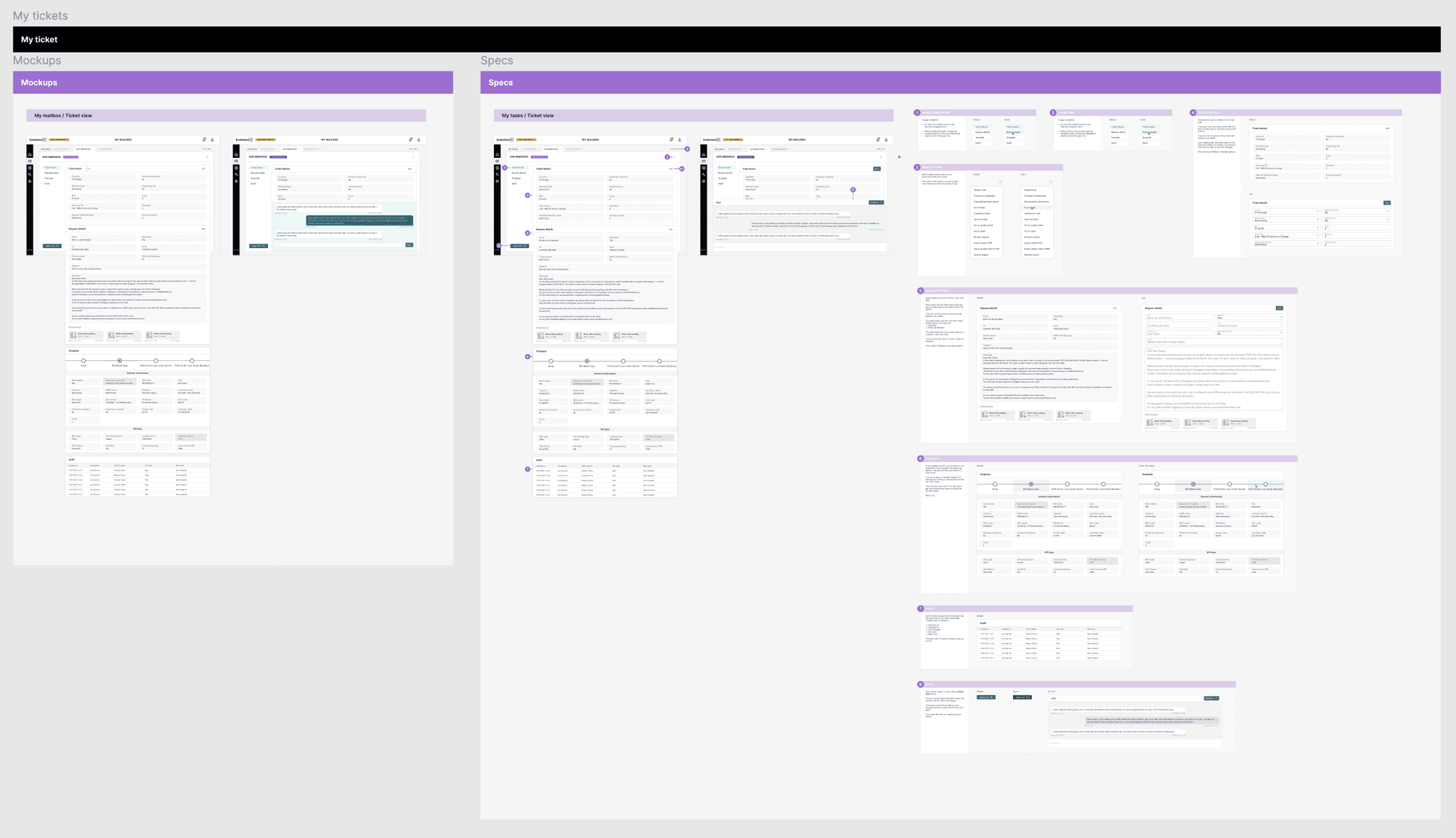Click purple badge 8 on the Chat spec
The height and width of the screenshot is (838, 1456).
tap(921, 684)
